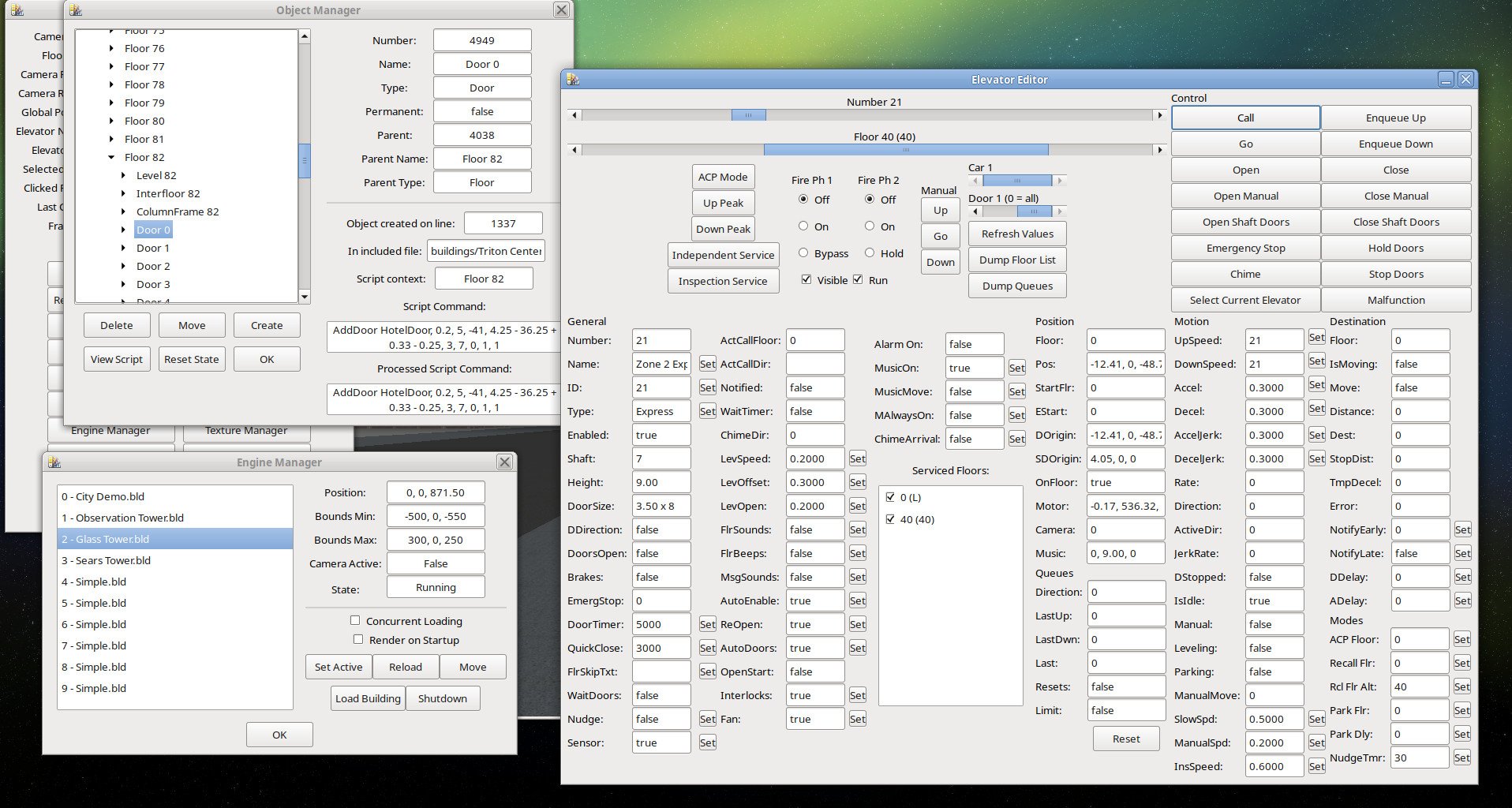
Task: Click the Load Building button
Action: 368,698
